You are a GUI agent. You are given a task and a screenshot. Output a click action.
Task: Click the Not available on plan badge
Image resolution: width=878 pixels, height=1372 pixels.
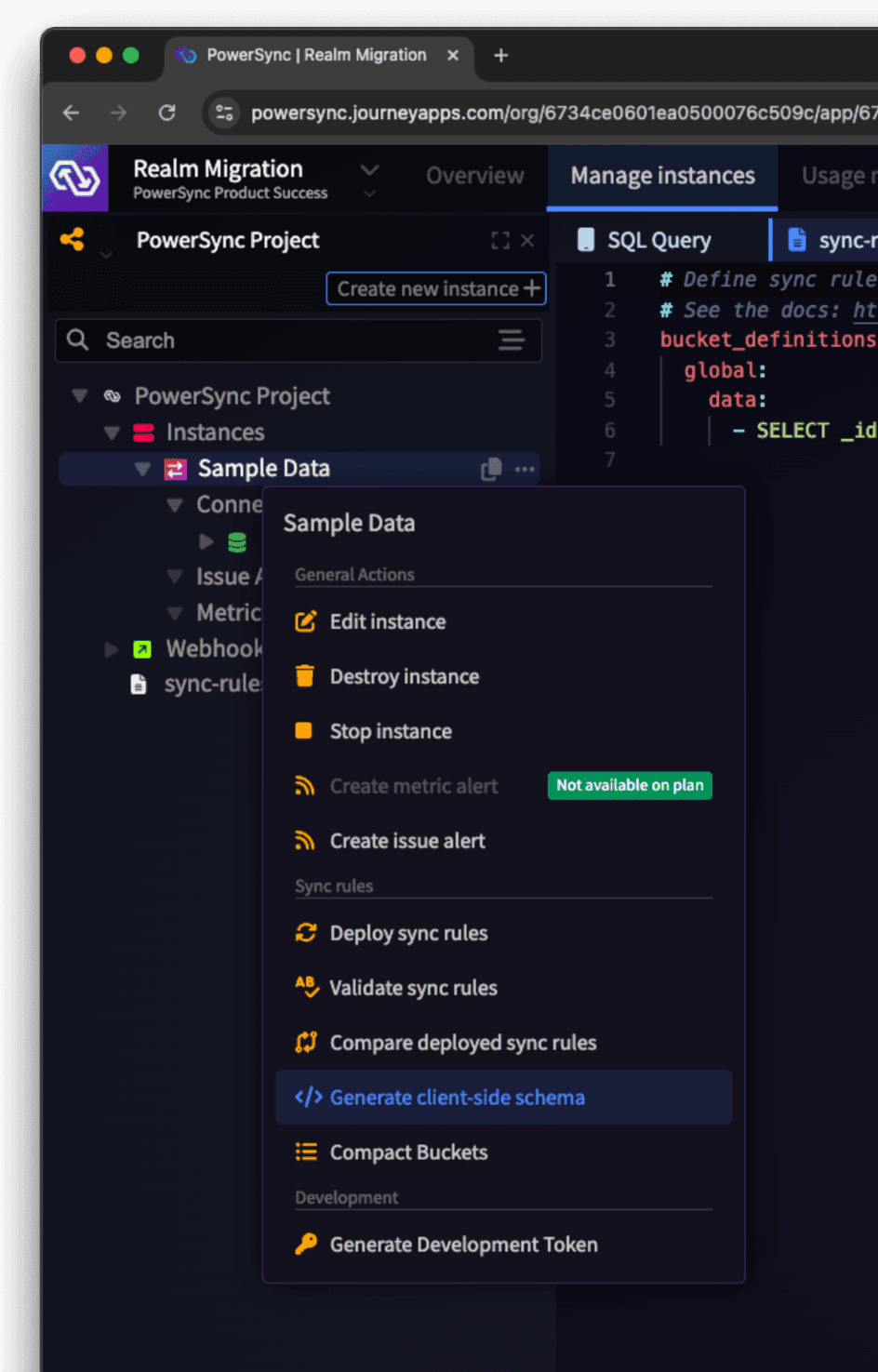[x=630, y=785]
